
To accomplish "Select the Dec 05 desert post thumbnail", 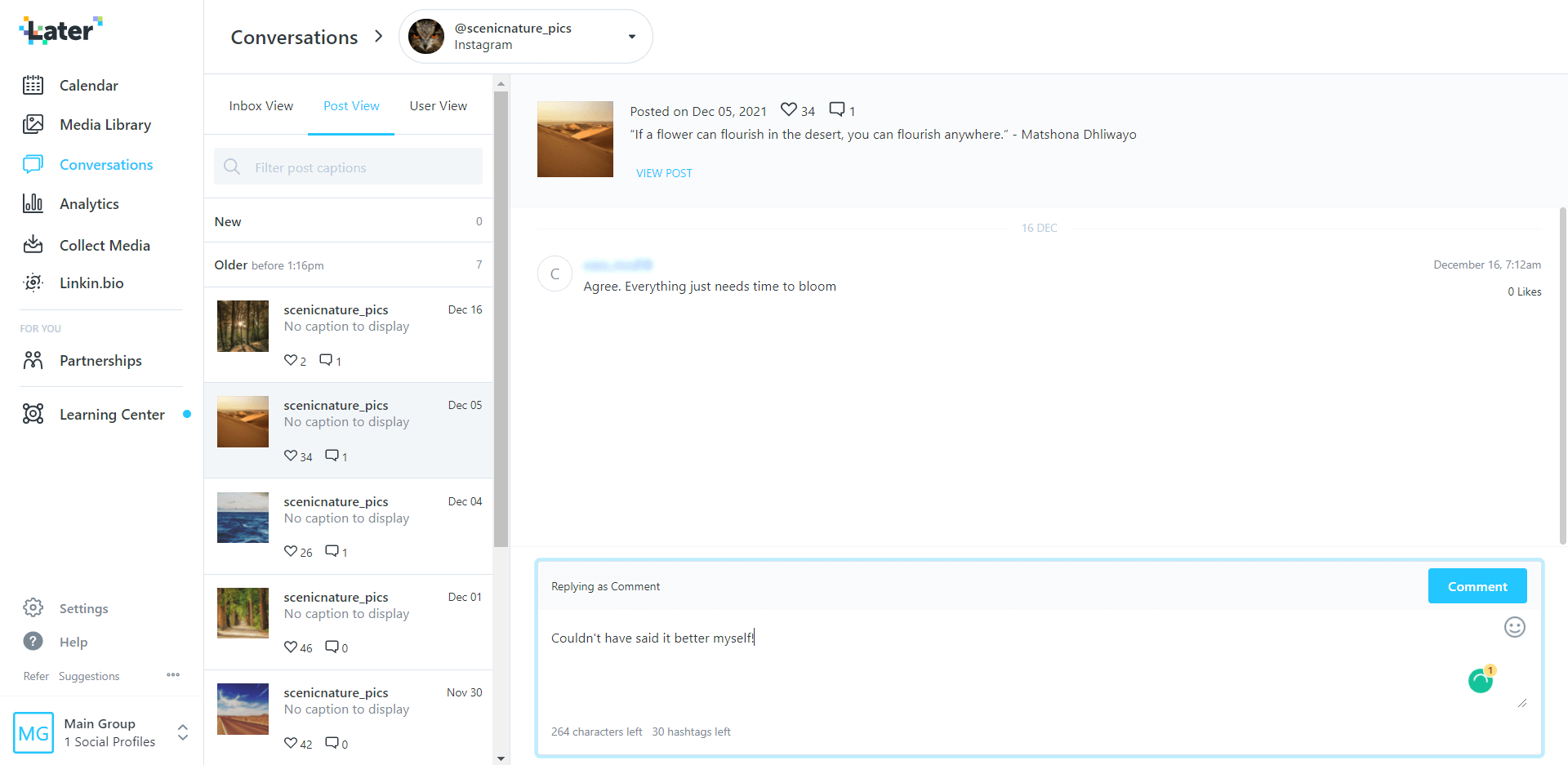I will [243, 421].
